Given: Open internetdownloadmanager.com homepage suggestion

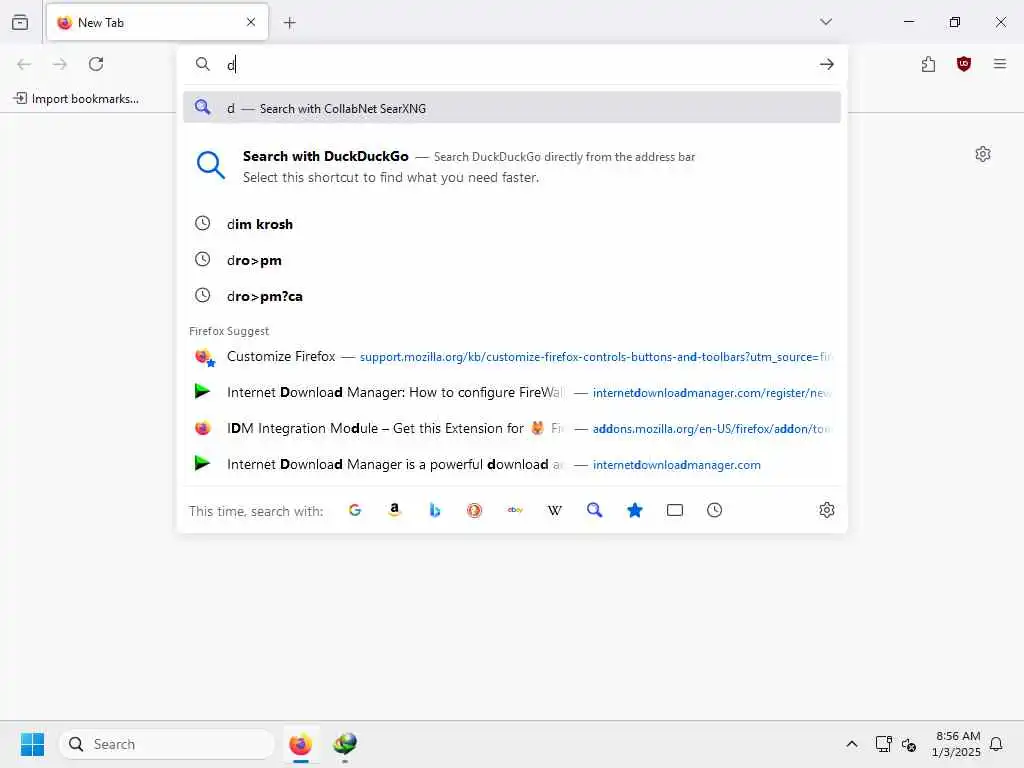Looking at the screenshot, I should pos(512,464).
